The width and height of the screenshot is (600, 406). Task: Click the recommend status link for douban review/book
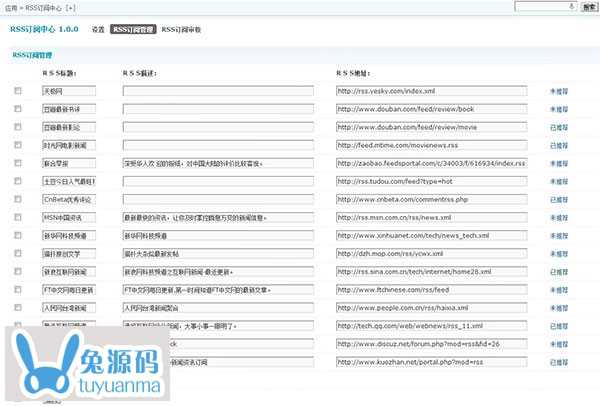click(x=559, y=109)
